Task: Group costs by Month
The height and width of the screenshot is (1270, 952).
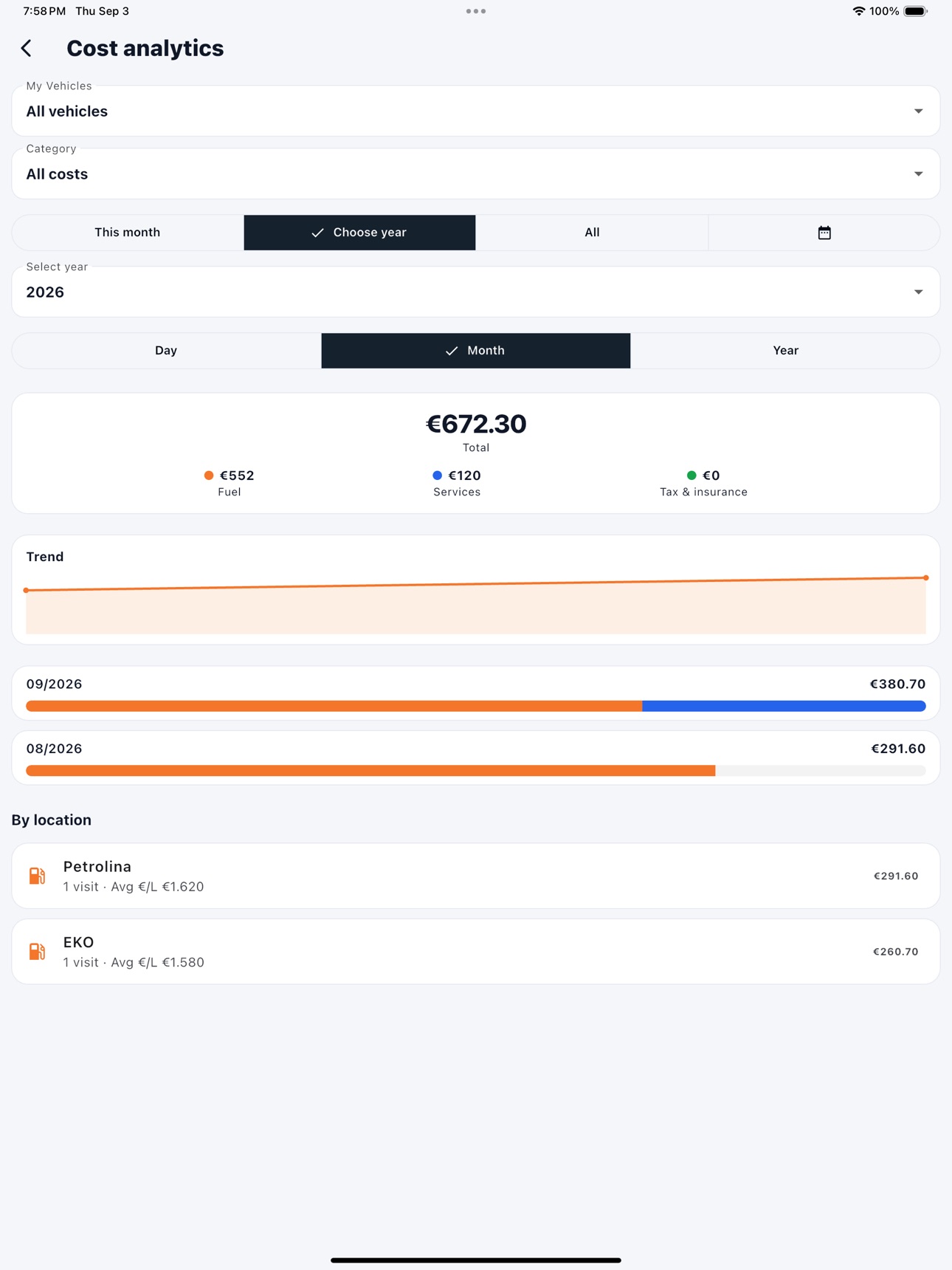Action: (476, 351)
